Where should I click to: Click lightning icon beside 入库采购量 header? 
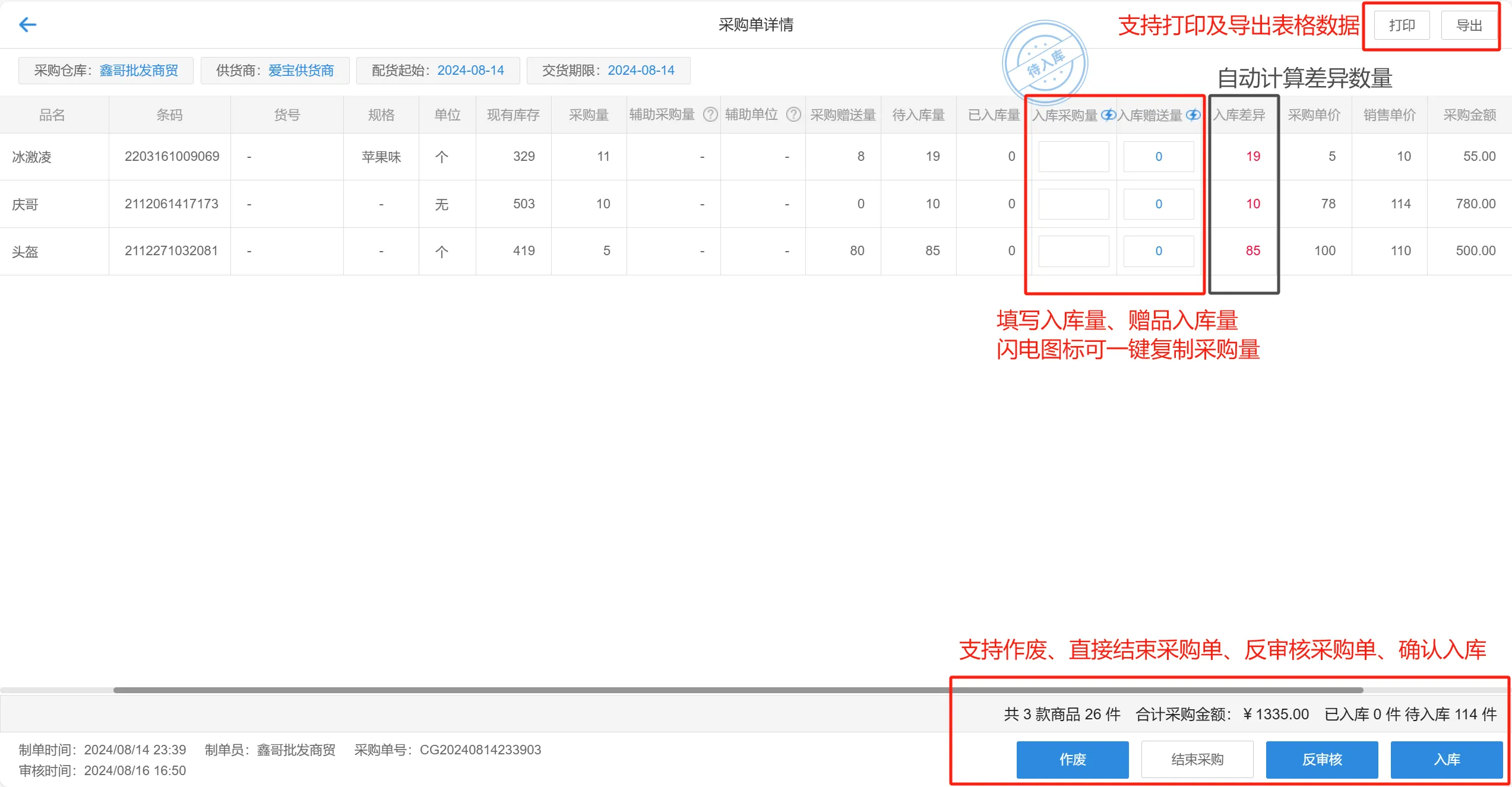[1108, 115]
